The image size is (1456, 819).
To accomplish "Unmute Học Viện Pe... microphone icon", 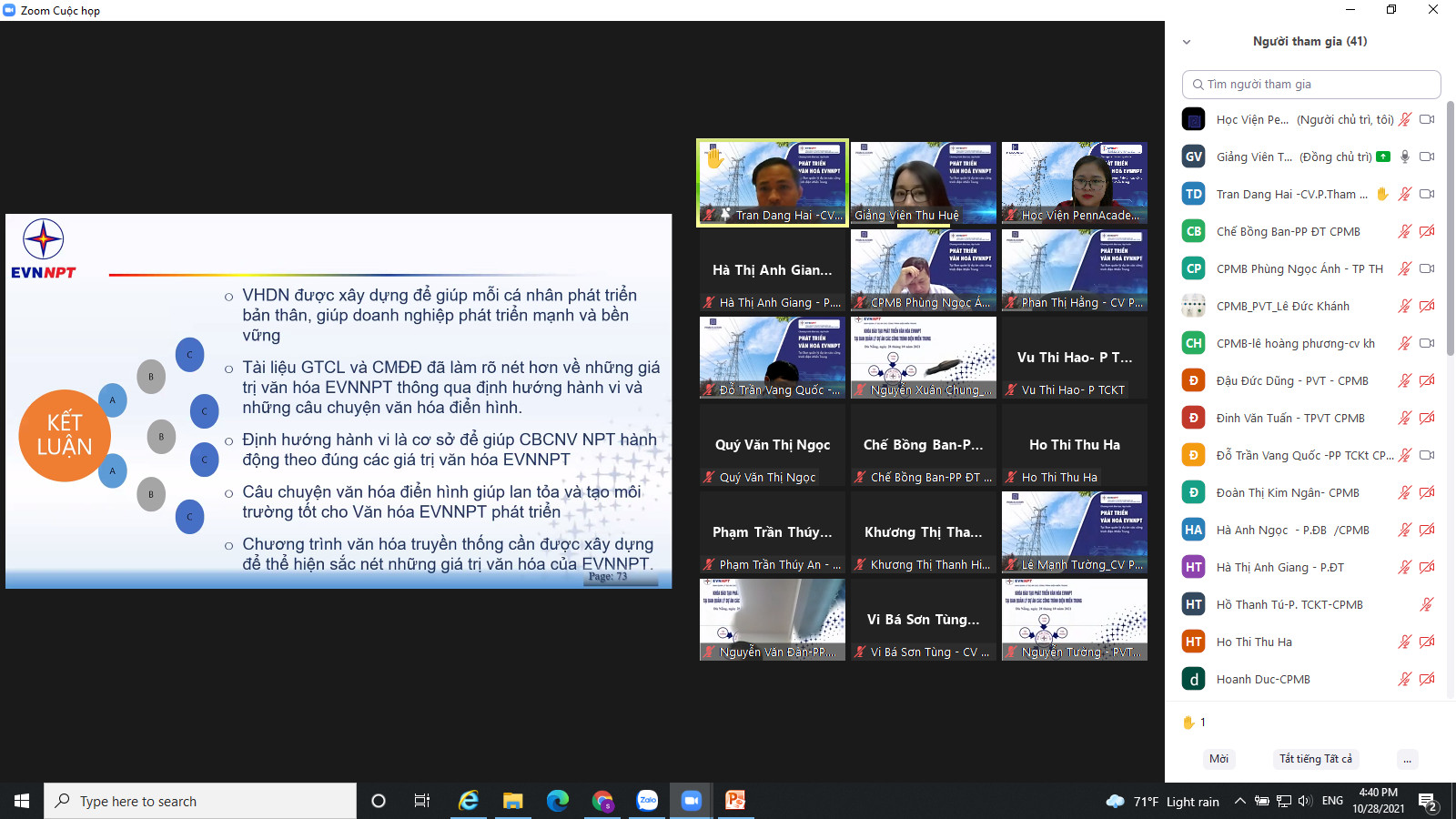I will point(1405,119).
